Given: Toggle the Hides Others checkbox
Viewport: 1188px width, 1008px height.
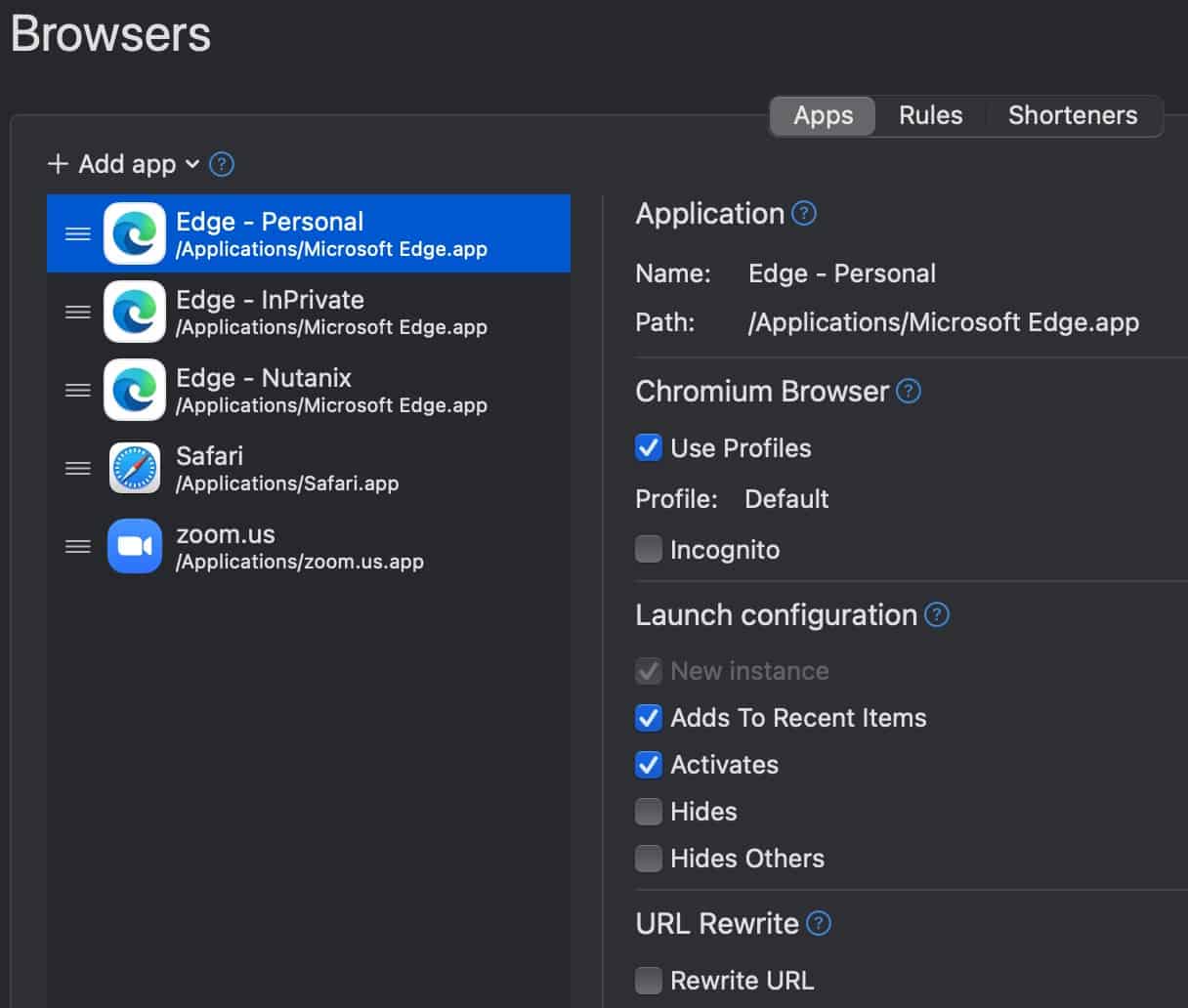Looking at the screenshot, I should (x=649, y=858).
